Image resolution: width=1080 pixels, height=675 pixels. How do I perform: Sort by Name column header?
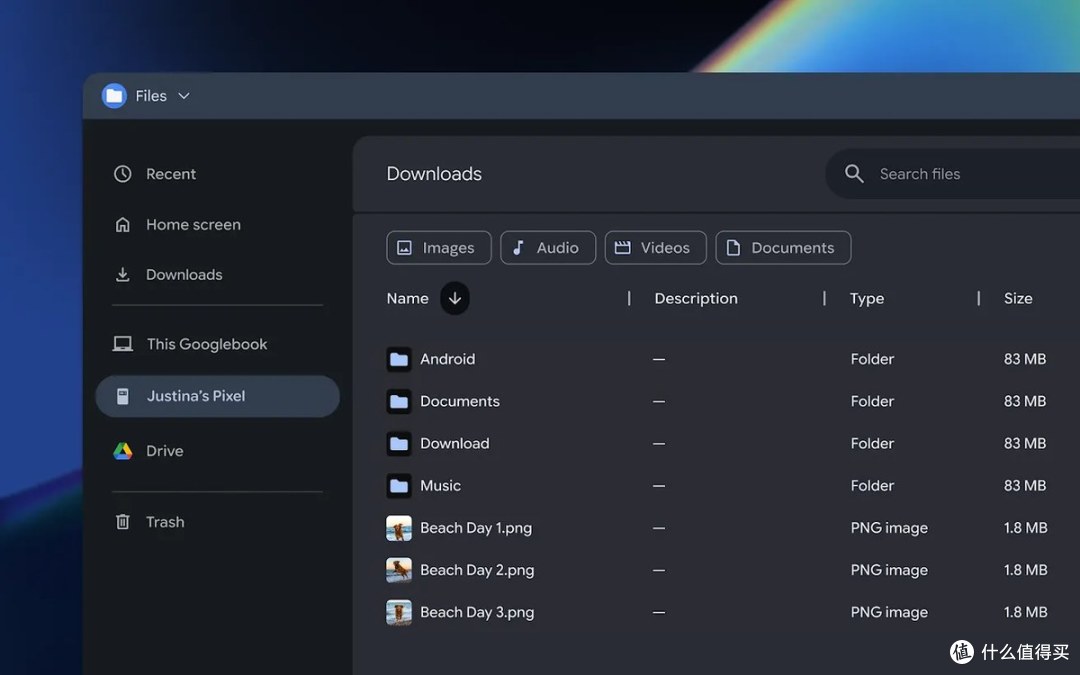pos(407,299)
